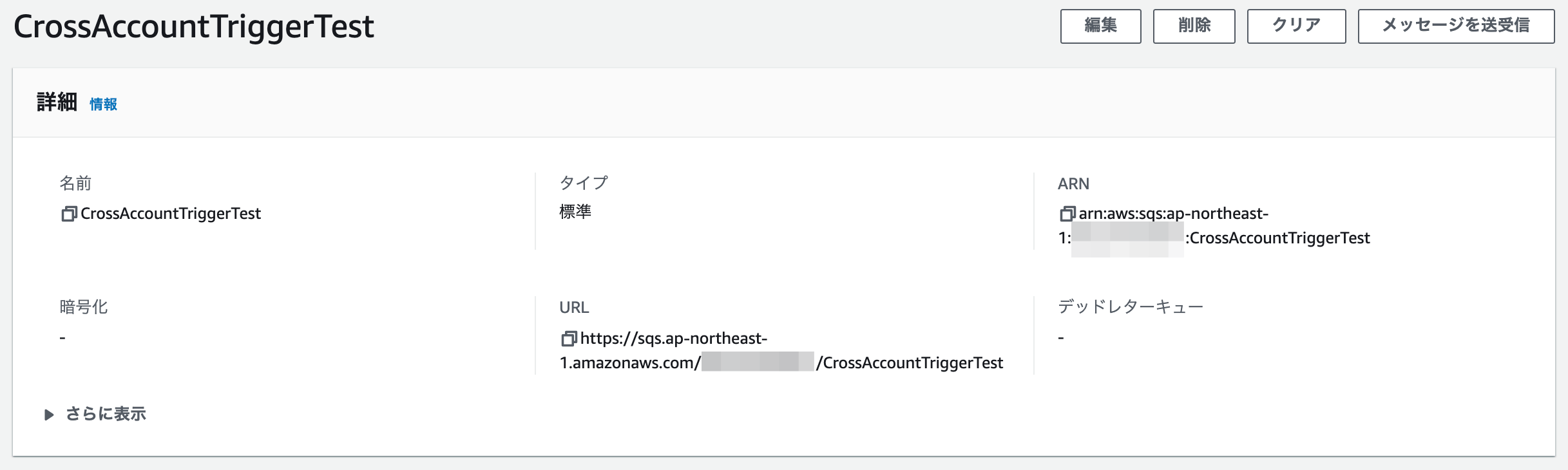Image resolution: width=1568 pixels, height=470 pixels.
Task: Open additional queue attributes with さらに表示
Action: tap(105, 415)
